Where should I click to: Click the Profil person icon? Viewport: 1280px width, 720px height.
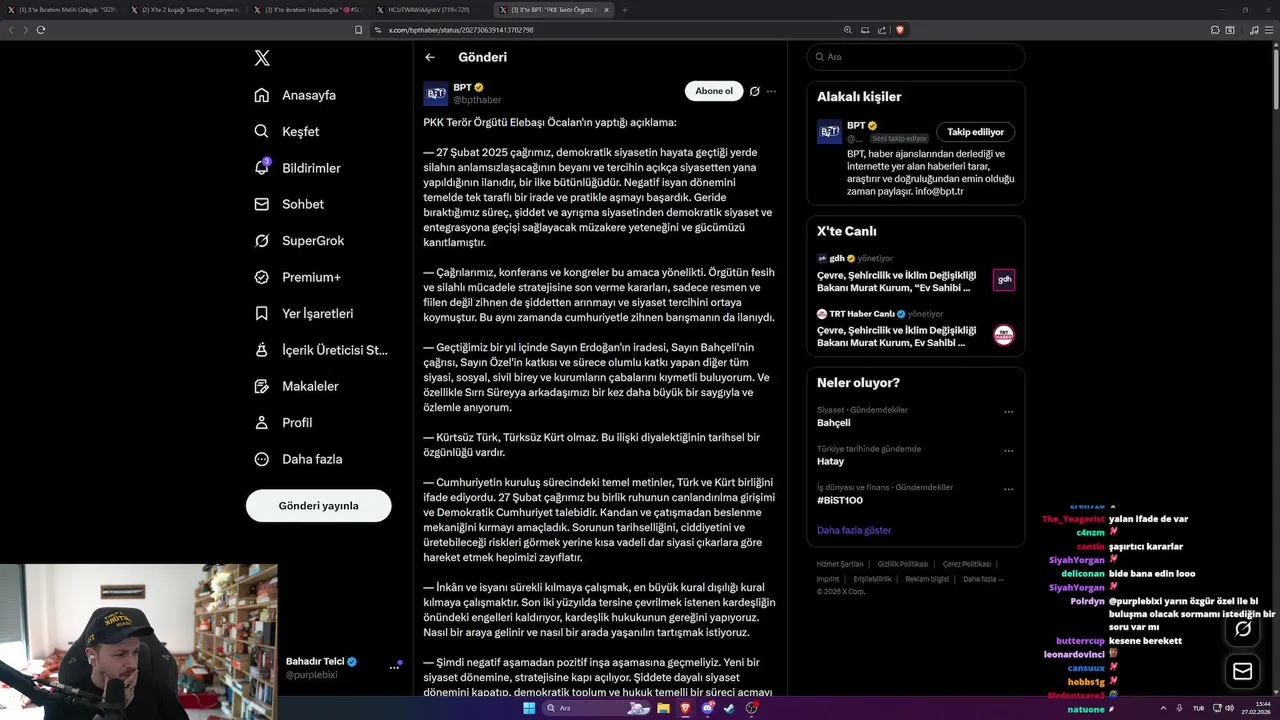(262, 423)
